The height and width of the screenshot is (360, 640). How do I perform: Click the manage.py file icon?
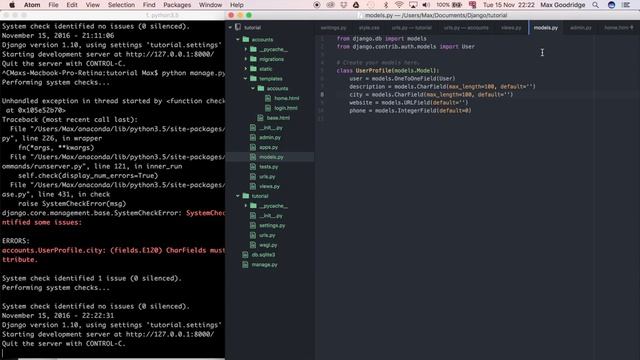coord(245,264)
